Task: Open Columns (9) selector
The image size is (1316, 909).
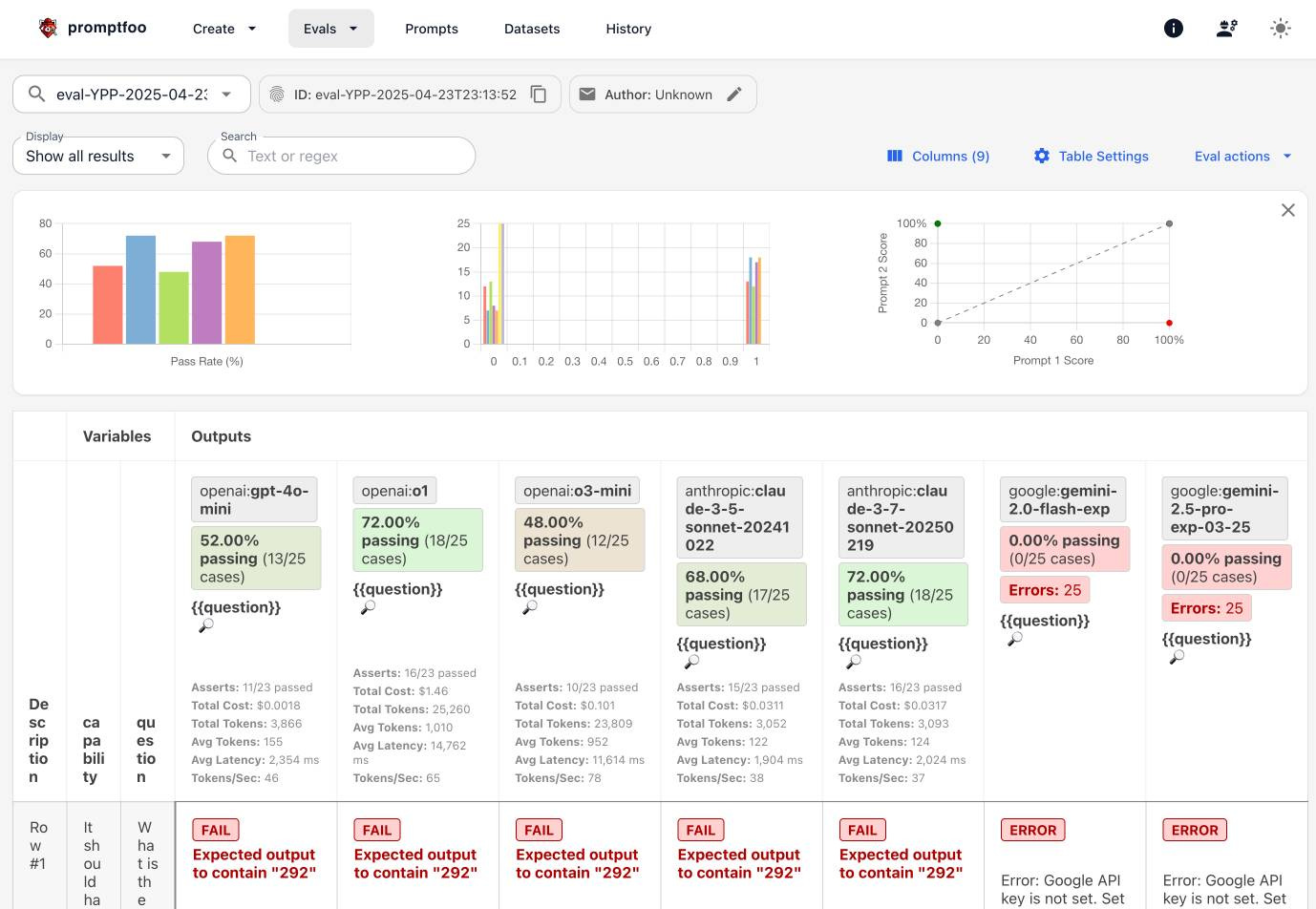Action: pos(939,156)
